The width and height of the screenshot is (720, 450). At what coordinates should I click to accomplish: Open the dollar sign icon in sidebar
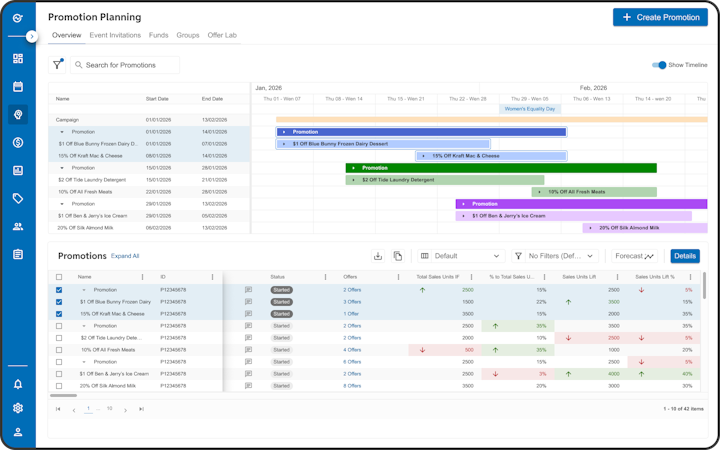pos(18,142)
